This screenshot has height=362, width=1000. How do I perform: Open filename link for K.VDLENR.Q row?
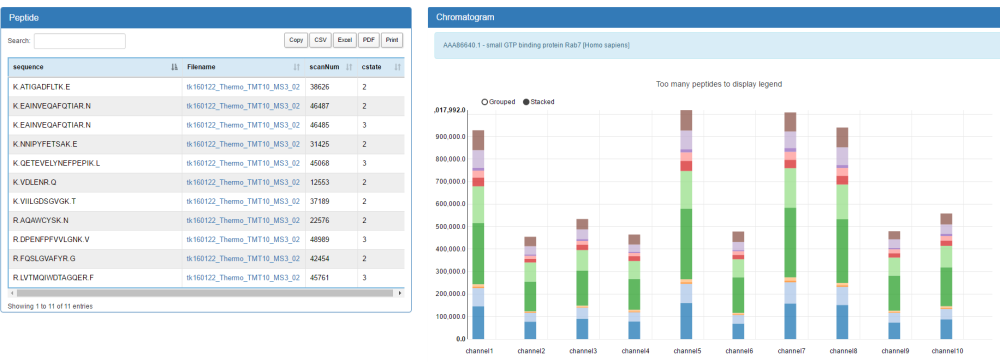pyautogui.click(x=243, y=182)
